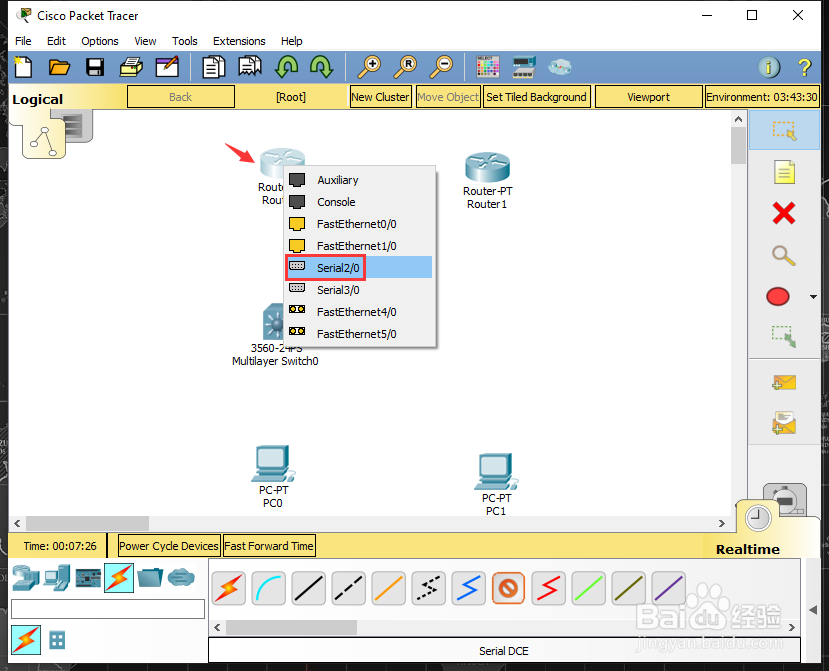Image resolution: width=829 pixels, height=671 pixels.
Task: Open the ellipse tool dropdown arrow
Action: 813,297
